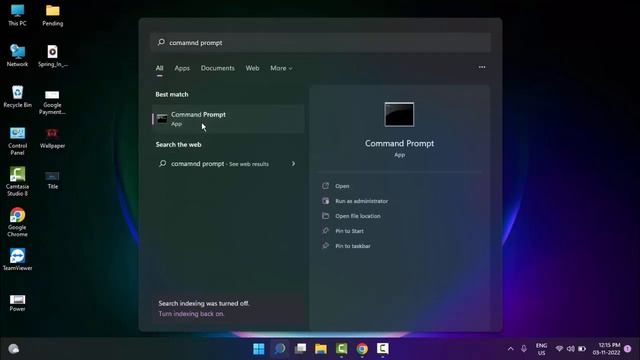Click Turn indexing back on link

(x=191, y=314)
